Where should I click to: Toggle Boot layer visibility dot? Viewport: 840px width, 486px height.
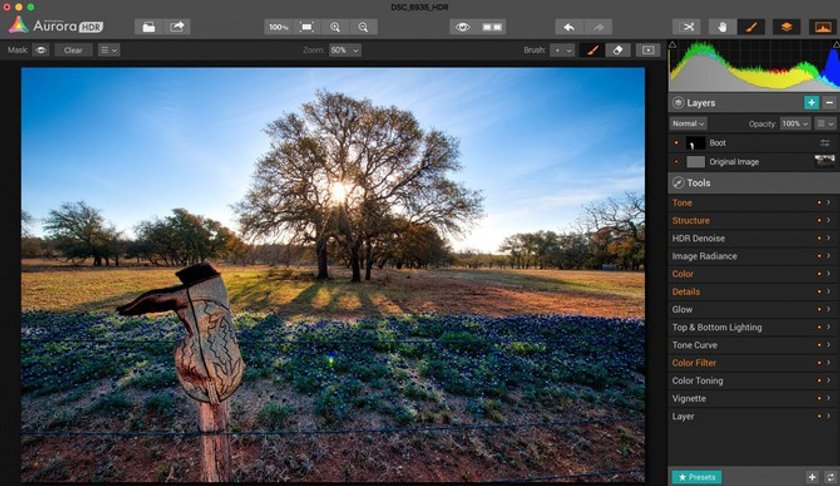pyautogui.click(x=676, y=143)
